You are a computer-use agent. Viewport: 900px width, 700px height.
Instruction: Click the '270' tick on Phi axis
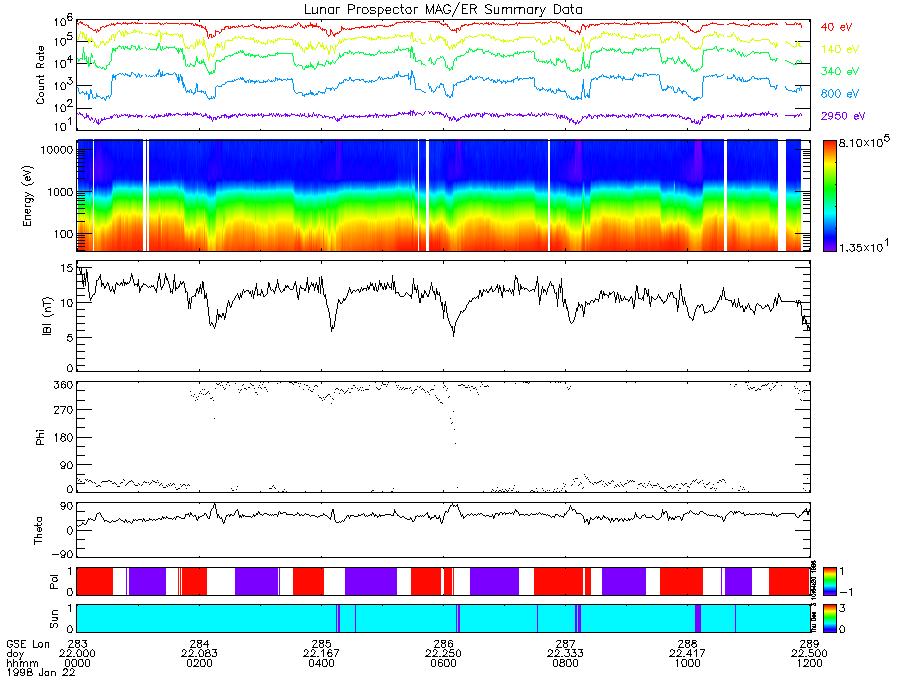point(65,410)
